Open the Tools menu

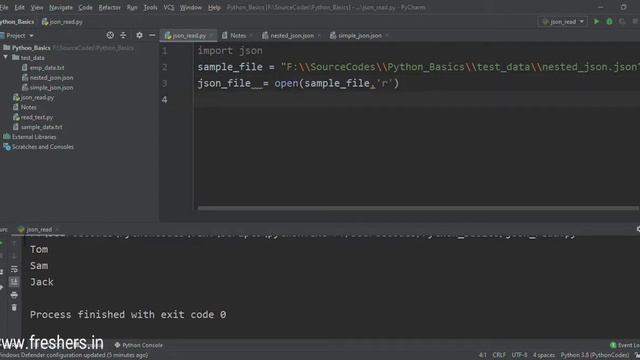point(150,7)
